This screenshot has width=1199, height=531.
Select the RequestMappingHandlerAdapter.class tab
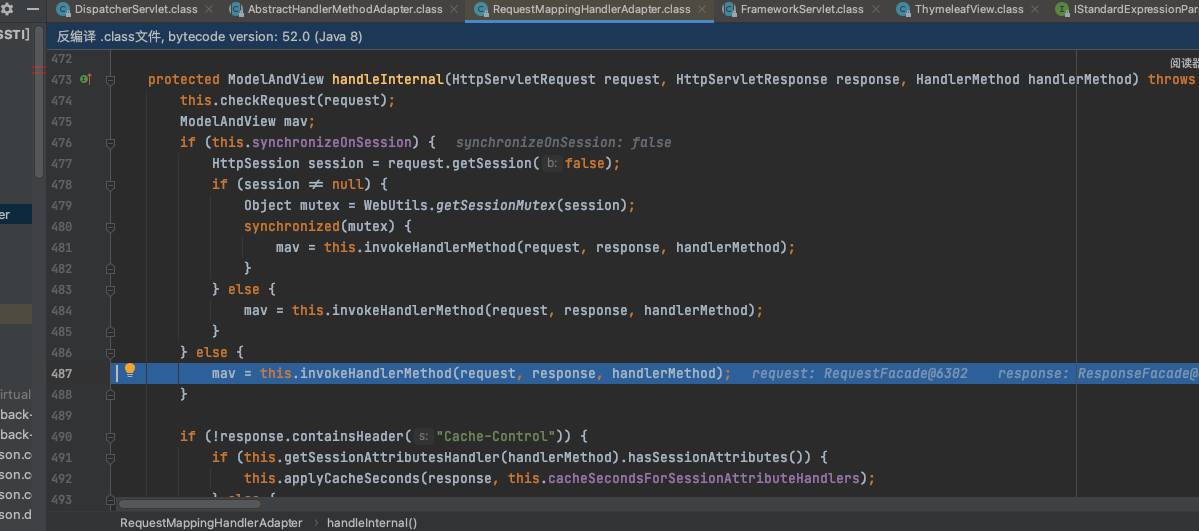point(591,10)
